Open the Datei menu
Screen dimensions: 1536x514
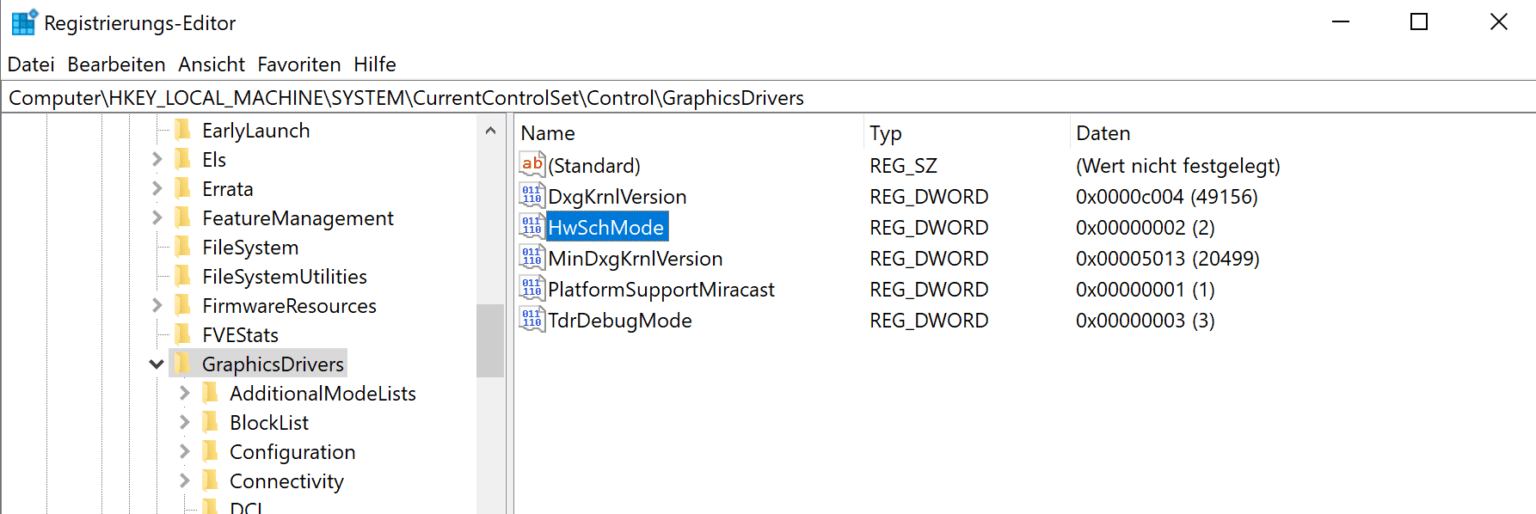(31, 64)
